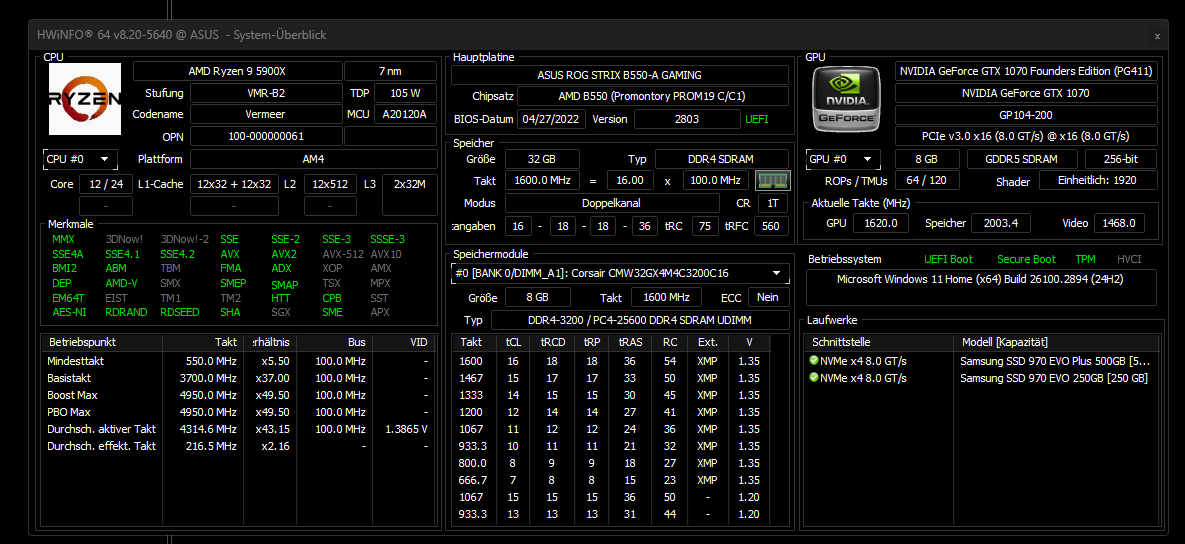This screenshot has height=544, width=1185.
Task: Click the AMD B550 chipset field
Action: point(652,97)
